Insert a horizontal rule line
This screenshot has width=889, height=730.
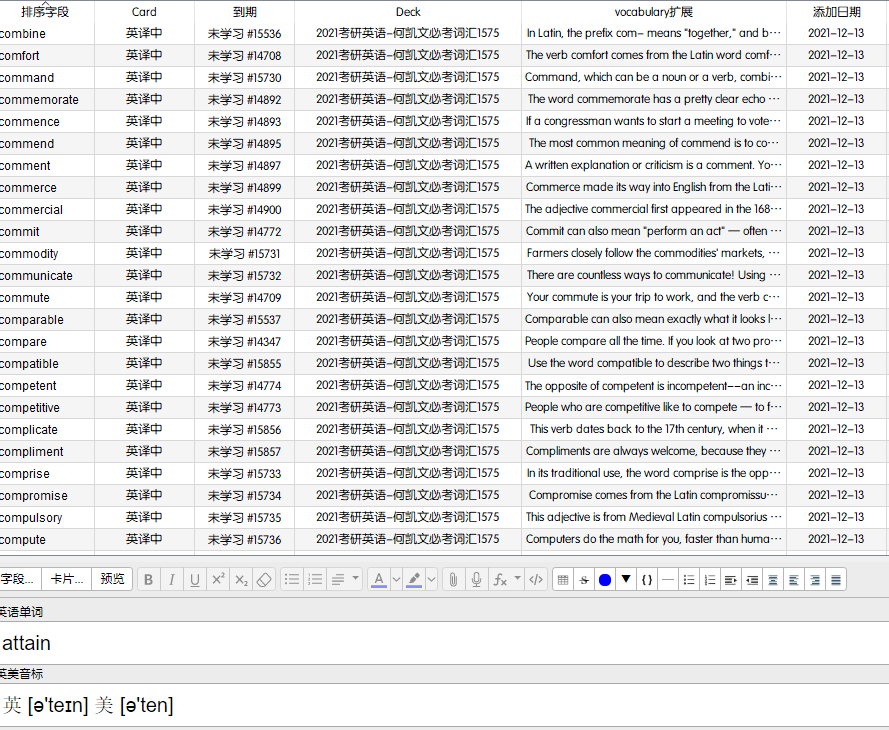tap(668, 579)
